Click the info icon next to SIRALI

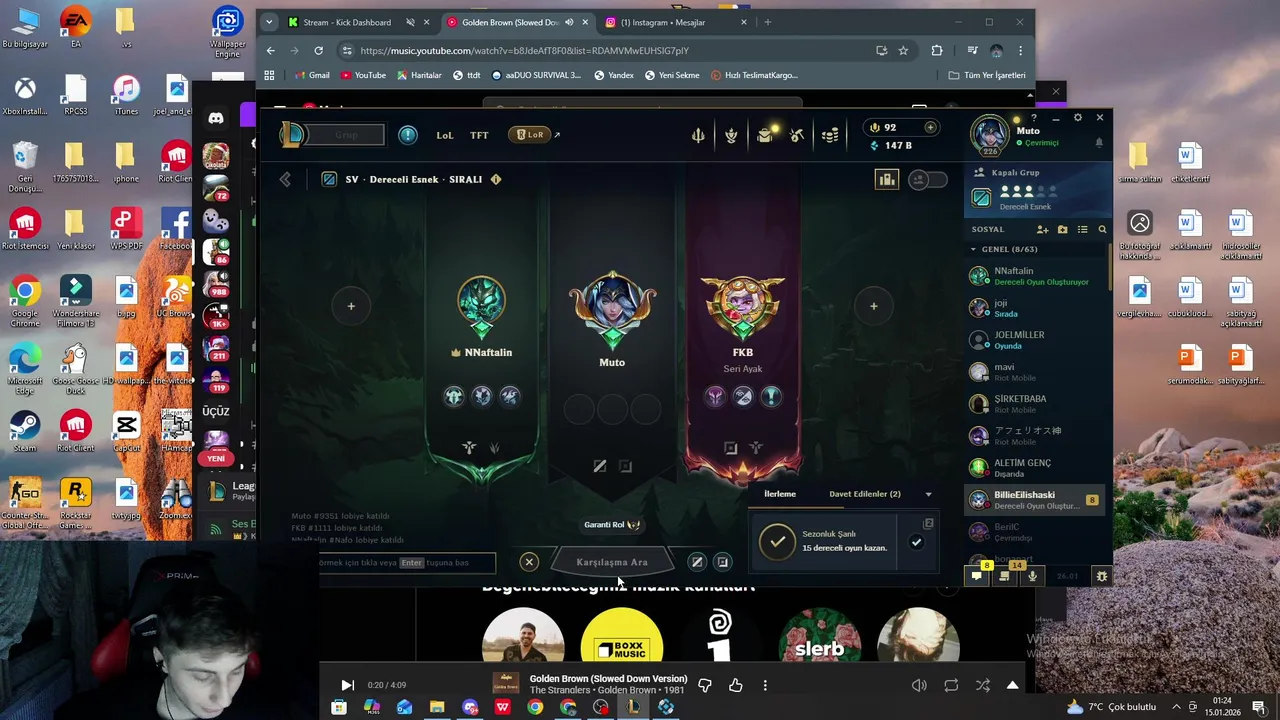(x=495, y=179)
